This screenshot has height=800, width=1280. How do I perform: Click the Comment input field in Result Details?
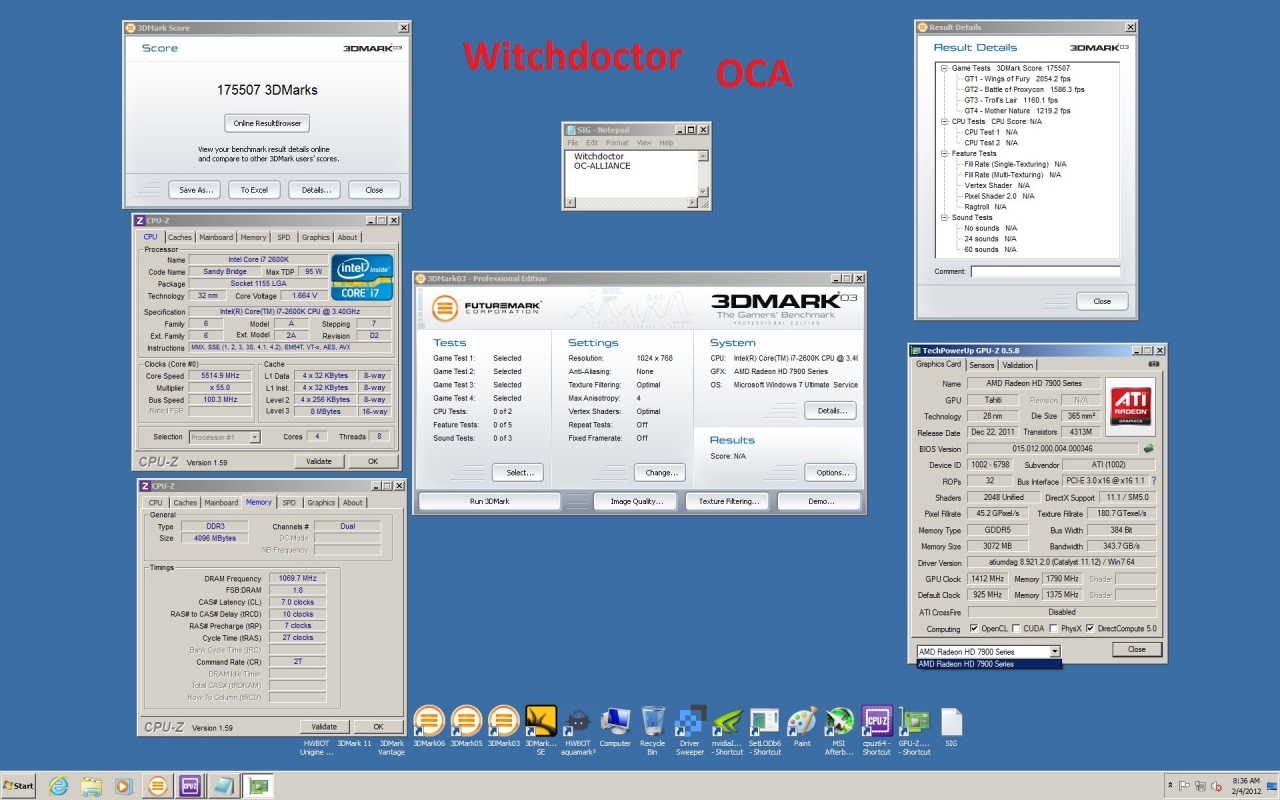pos(1045,271)
